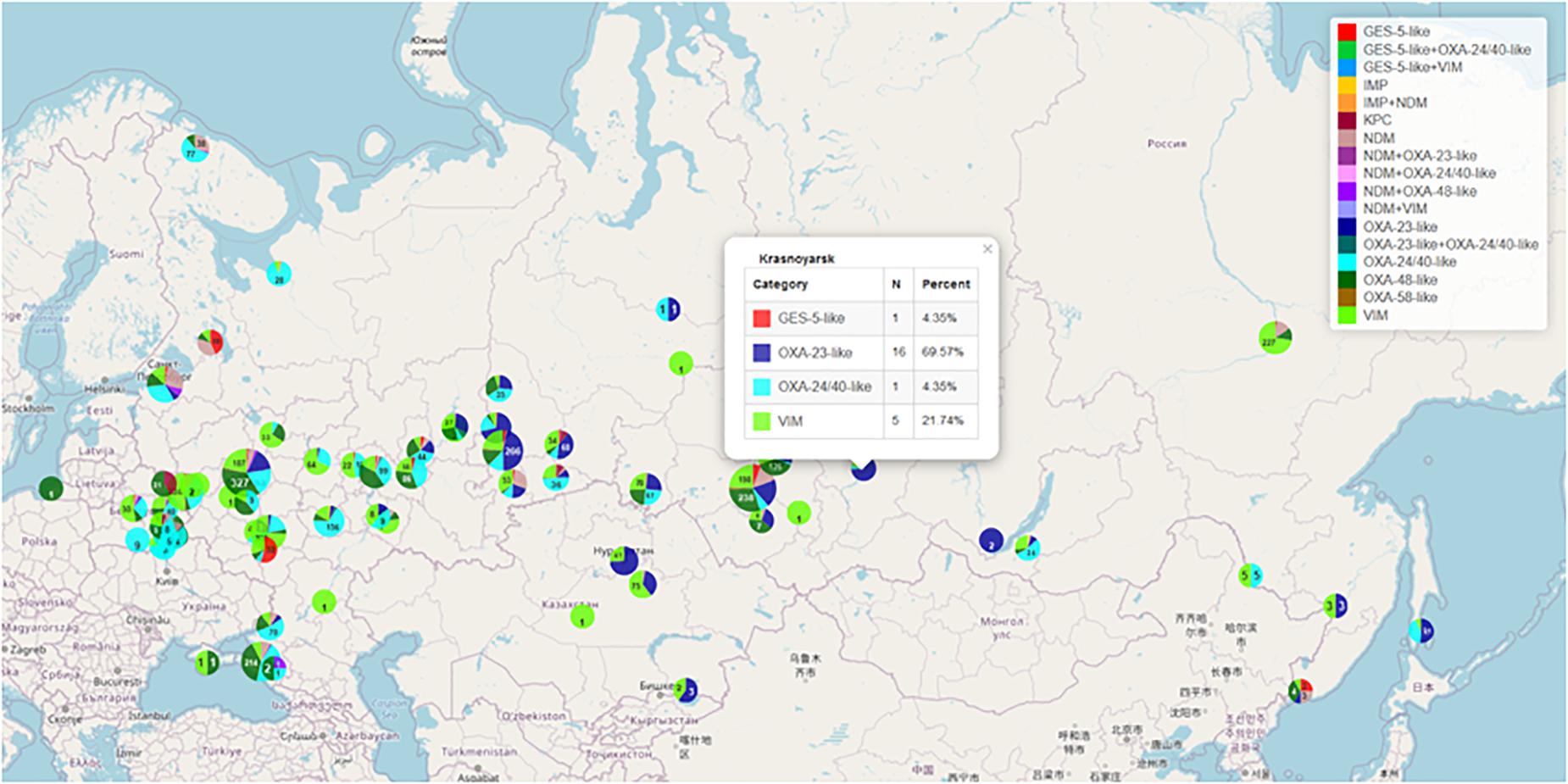Viewport: 1568px width, 784px height.
Task: Select the pie marker on Sakhalin island coast
Action: pyautogui.click(x=1421, y=631)
